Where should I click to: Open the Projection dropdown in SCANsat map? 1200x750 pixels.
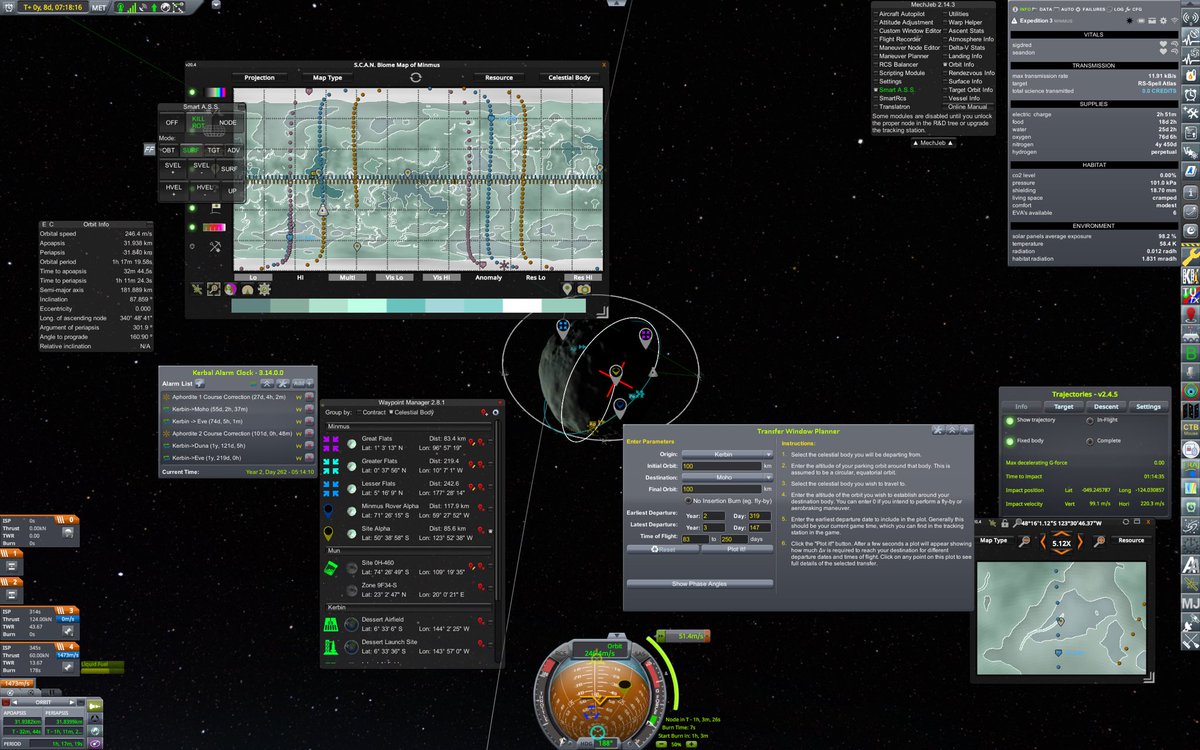point(259,77)
